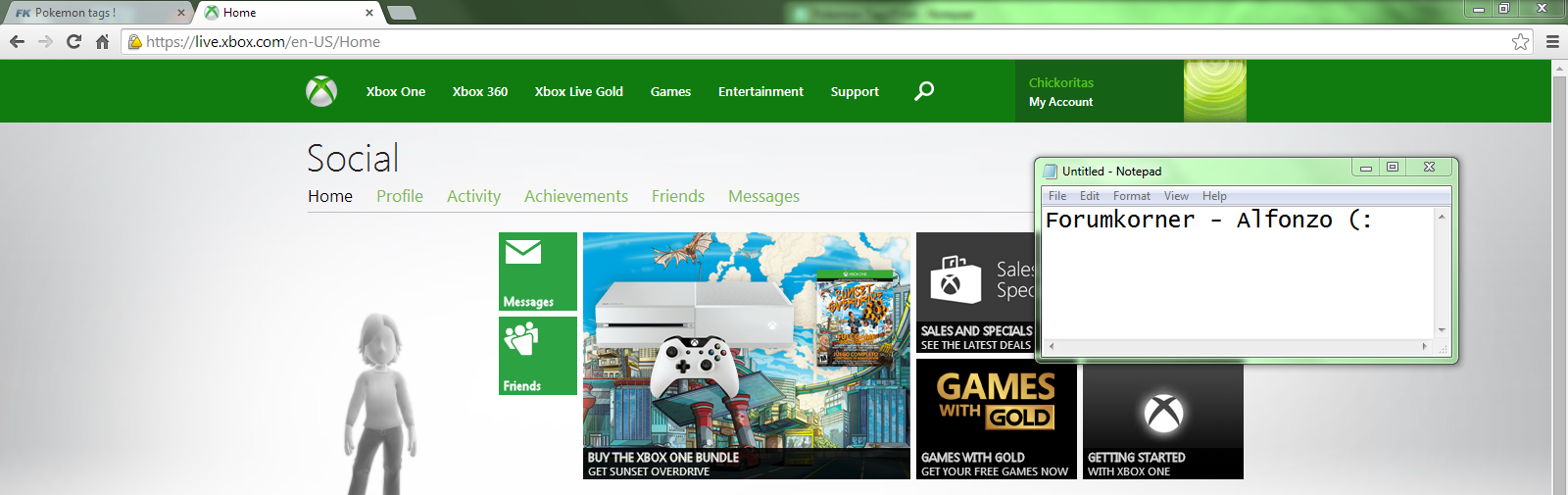Open the Games with Gold tile
This screenshot has height=495, width=1568.
tap(997, 419)
